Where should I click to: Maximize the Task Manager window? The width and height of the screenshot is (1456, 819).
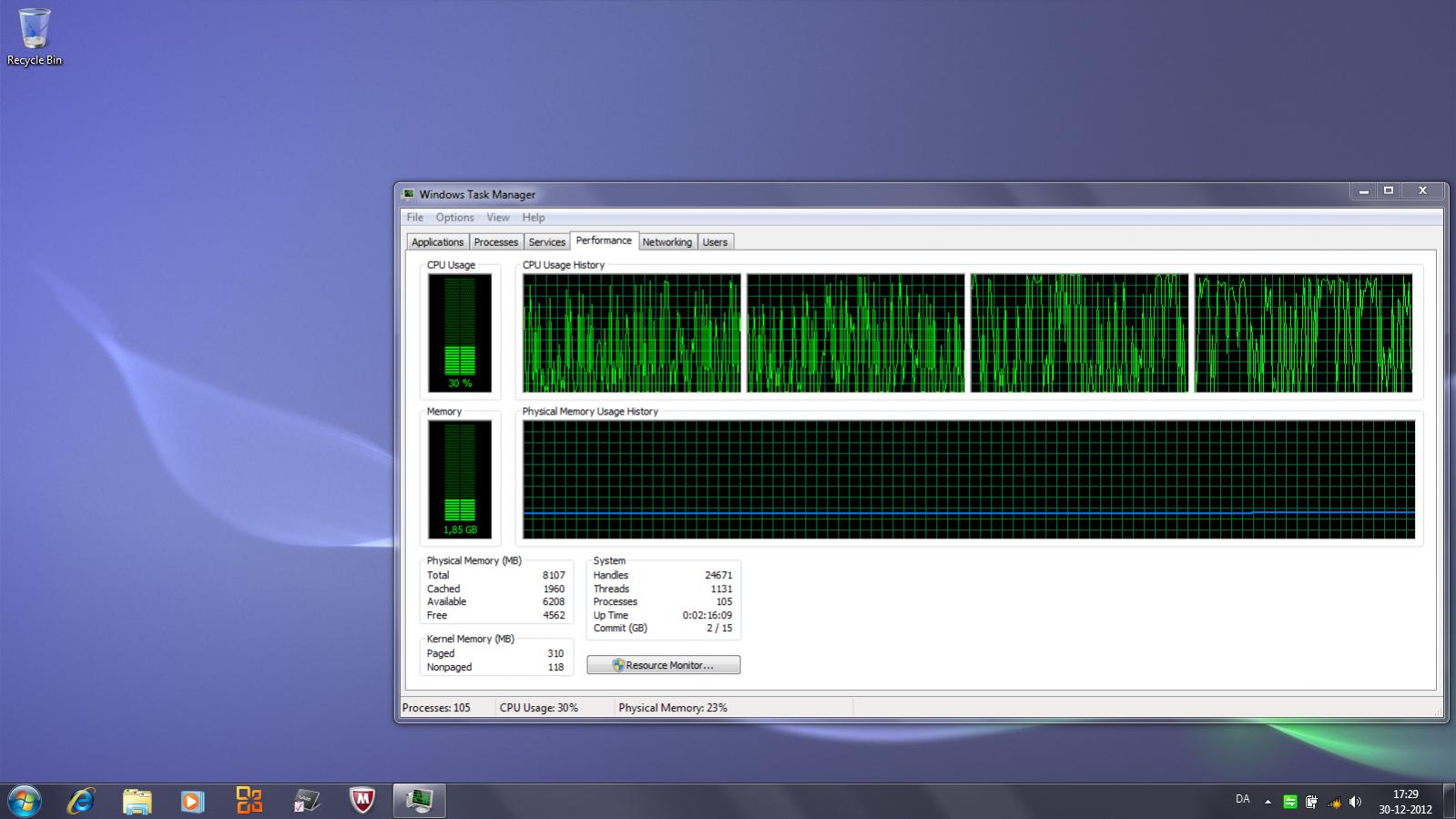click(1389, 191)
